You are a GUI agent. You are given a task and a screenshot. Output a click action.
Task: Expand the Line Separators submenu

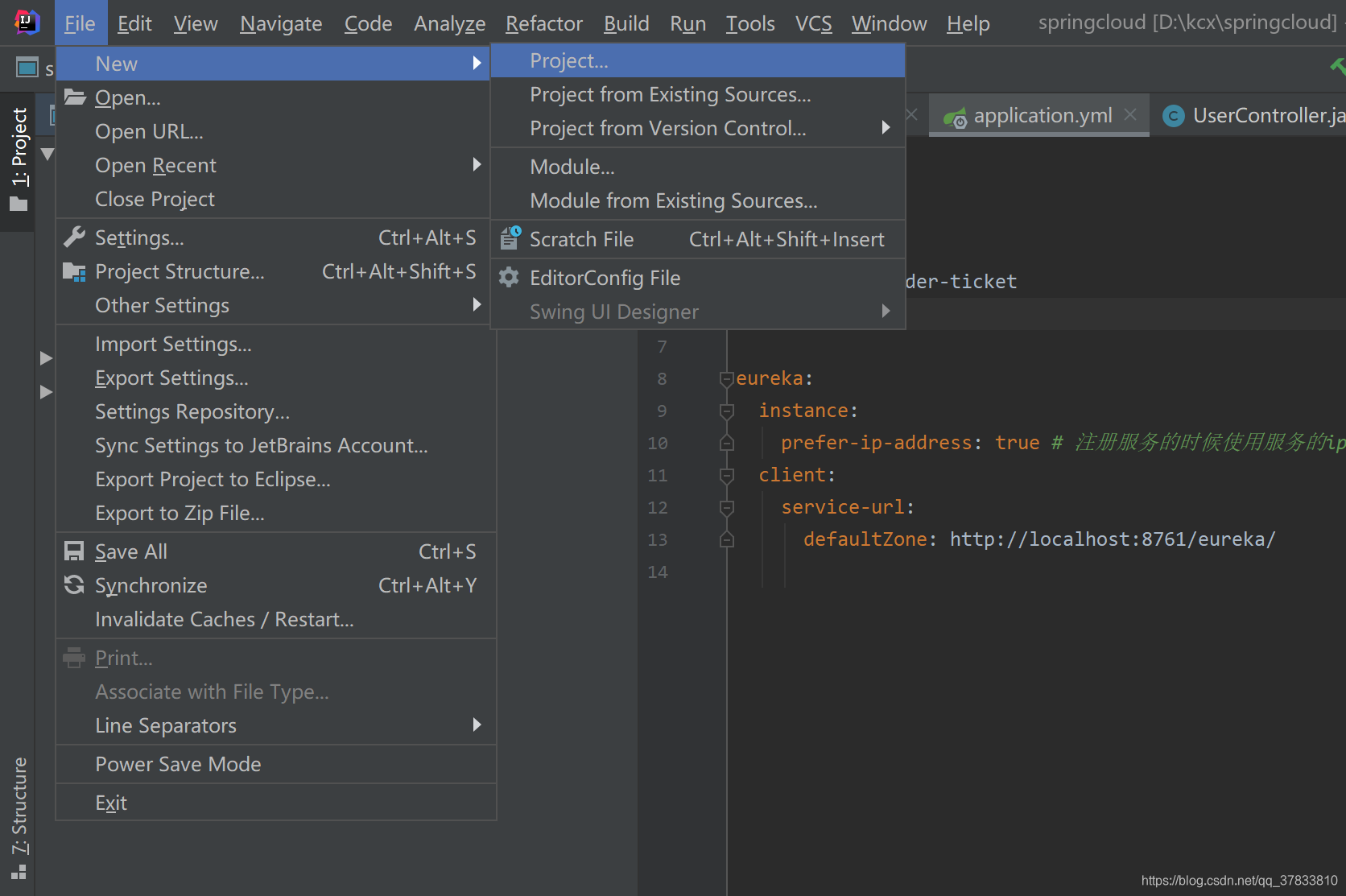(477, 725)
